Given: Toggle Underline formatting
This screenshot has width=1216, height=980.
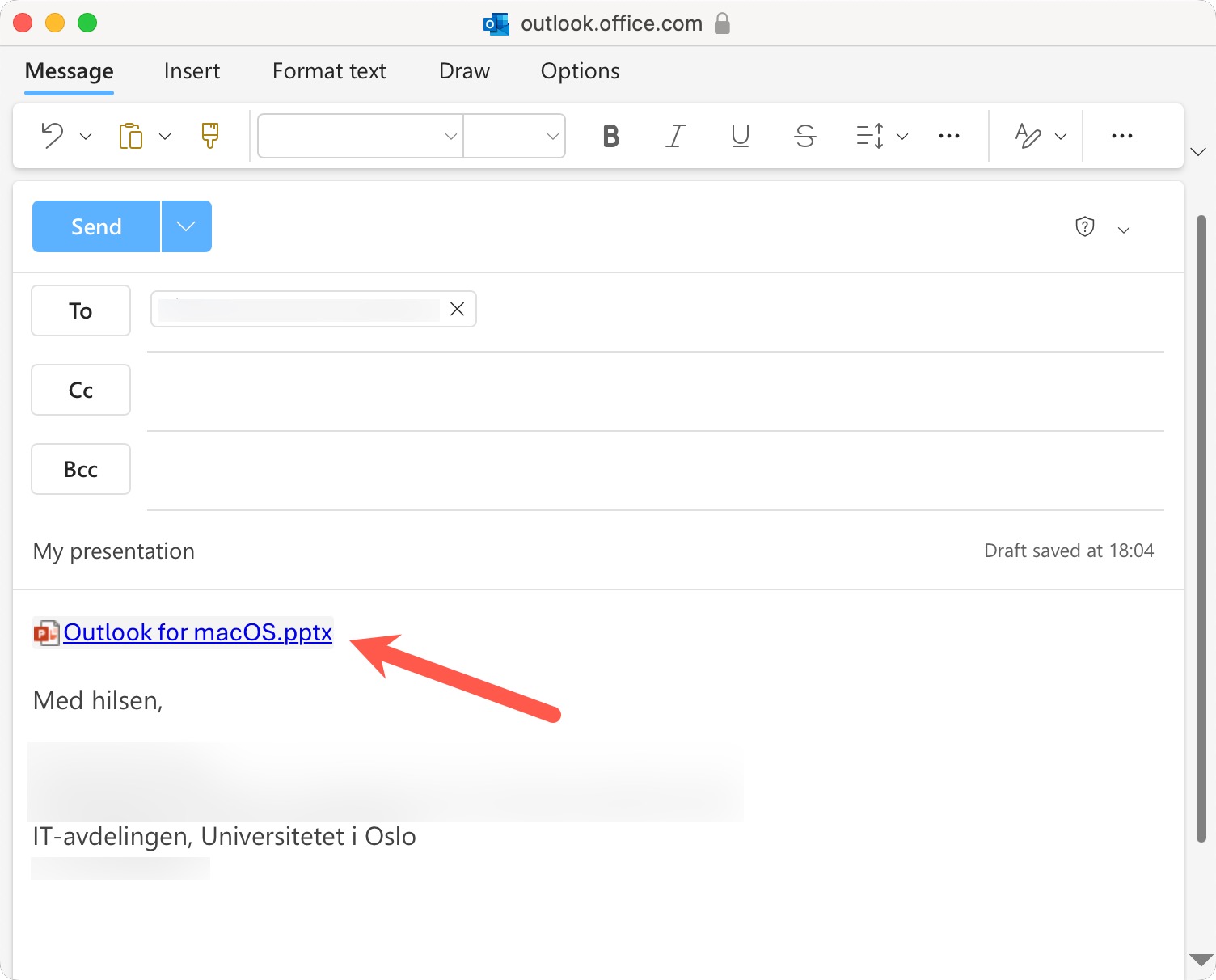Looking at the screenshot, I should pyautogui.click(x=741, y=136).
